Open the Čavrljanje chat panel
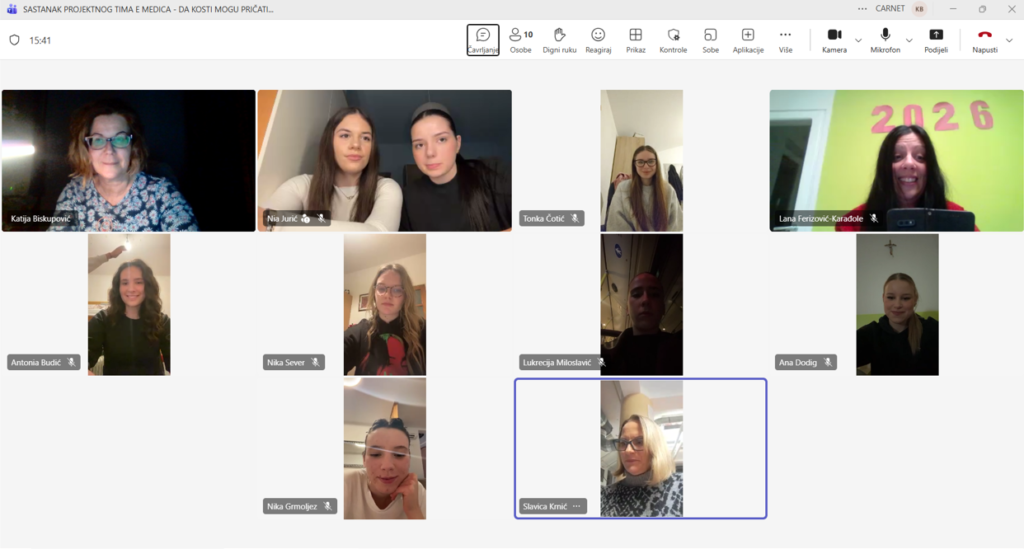This screenshot has height=549, width=1024. 483,40
